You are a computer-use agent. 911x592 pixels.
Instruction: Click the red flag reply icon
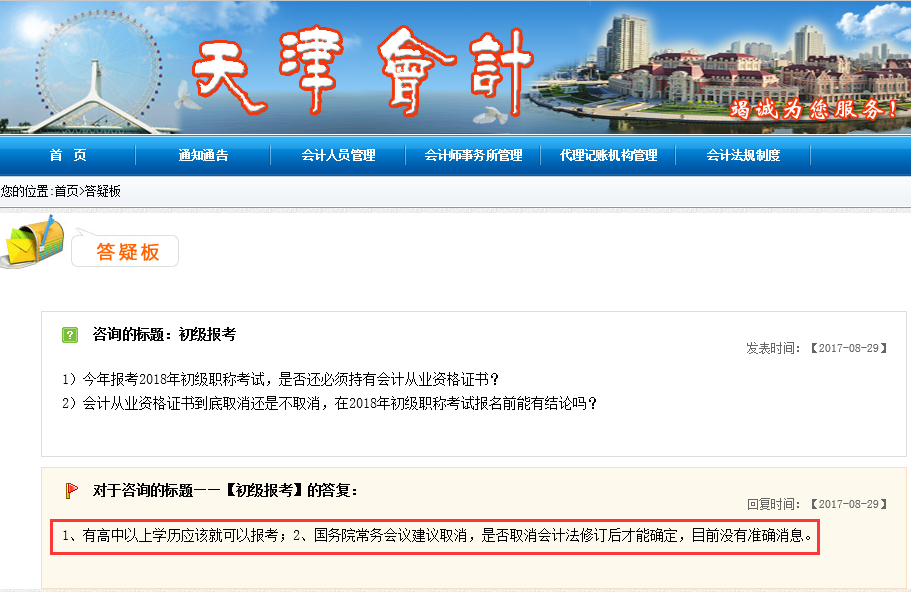71,491
